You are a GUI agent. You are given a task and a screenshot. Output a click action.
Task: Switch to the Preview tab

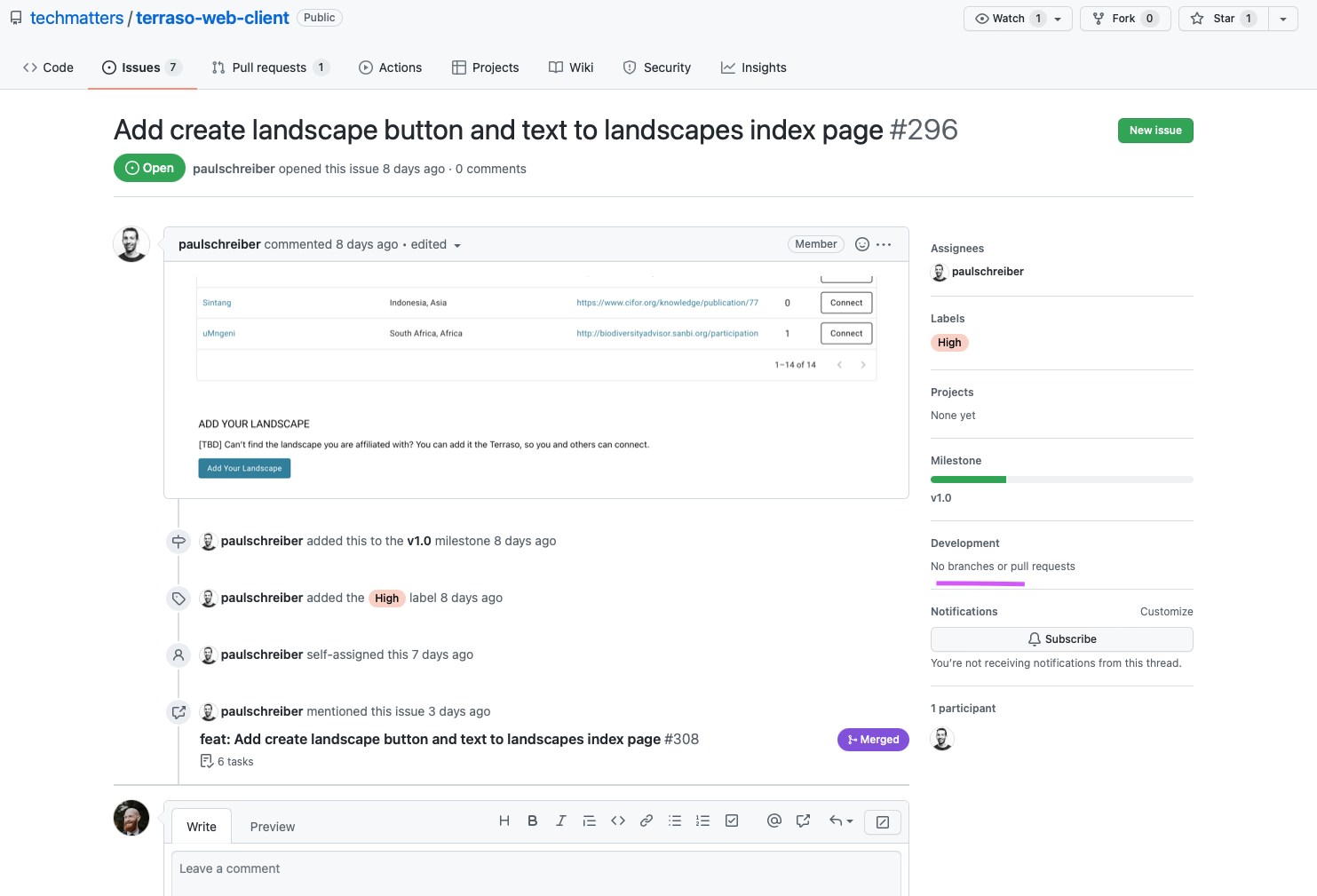(272, 827)
